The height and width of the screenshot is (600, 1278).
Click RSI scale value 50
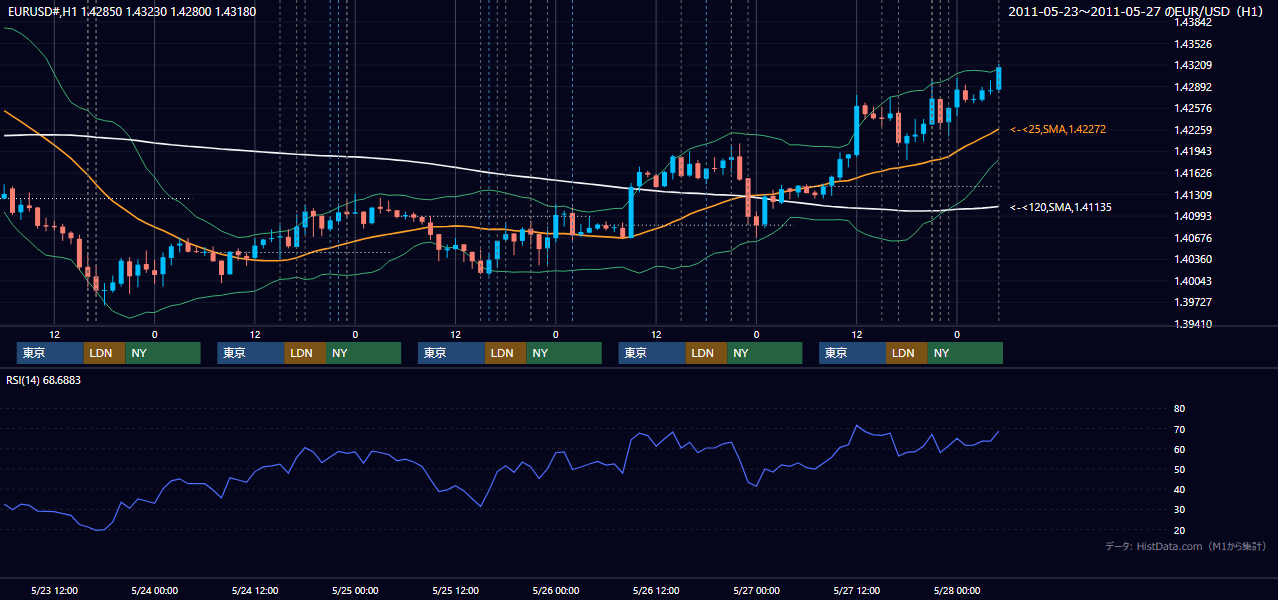point(1179,469)
